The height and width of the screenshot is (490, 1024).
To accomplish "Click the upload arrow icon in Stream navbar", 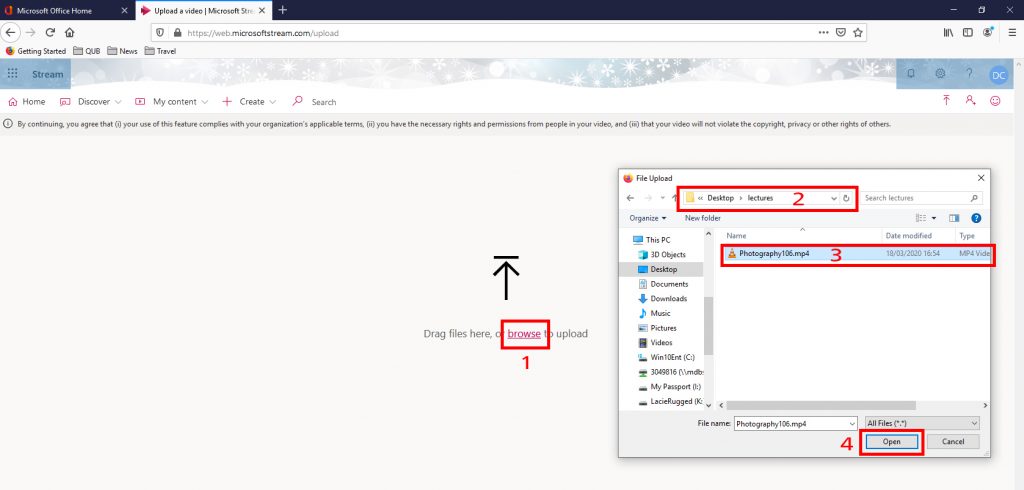I will pos(946,101).
